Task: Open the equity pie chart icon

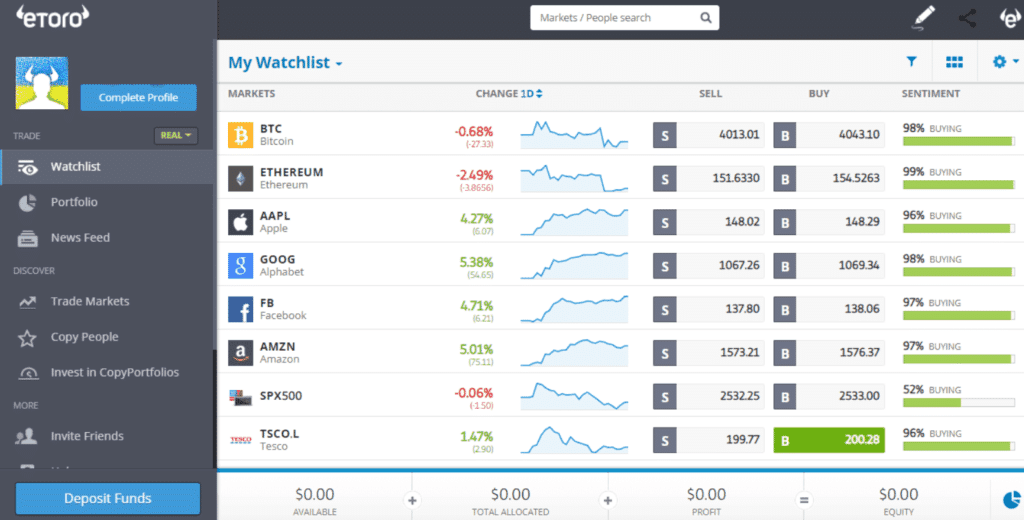Action: coord(1010,496)
